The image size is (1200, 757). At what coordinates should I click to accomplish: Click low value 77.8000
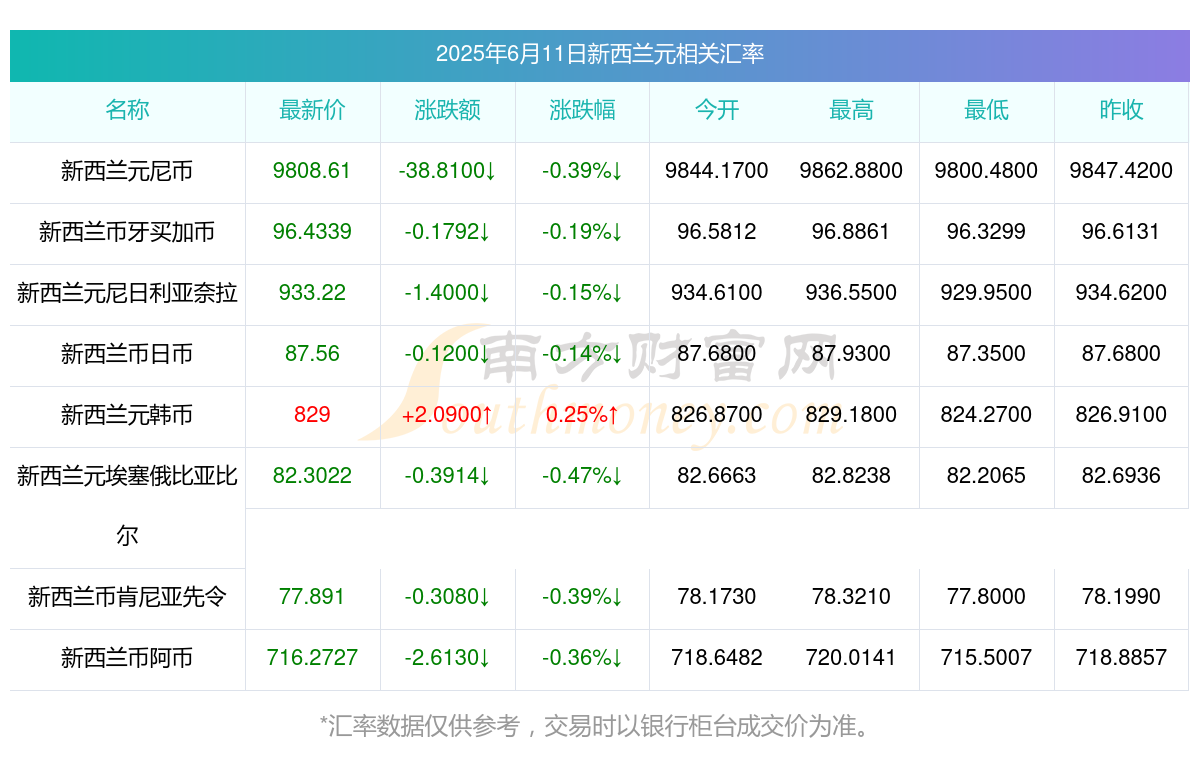coord(986,597)
